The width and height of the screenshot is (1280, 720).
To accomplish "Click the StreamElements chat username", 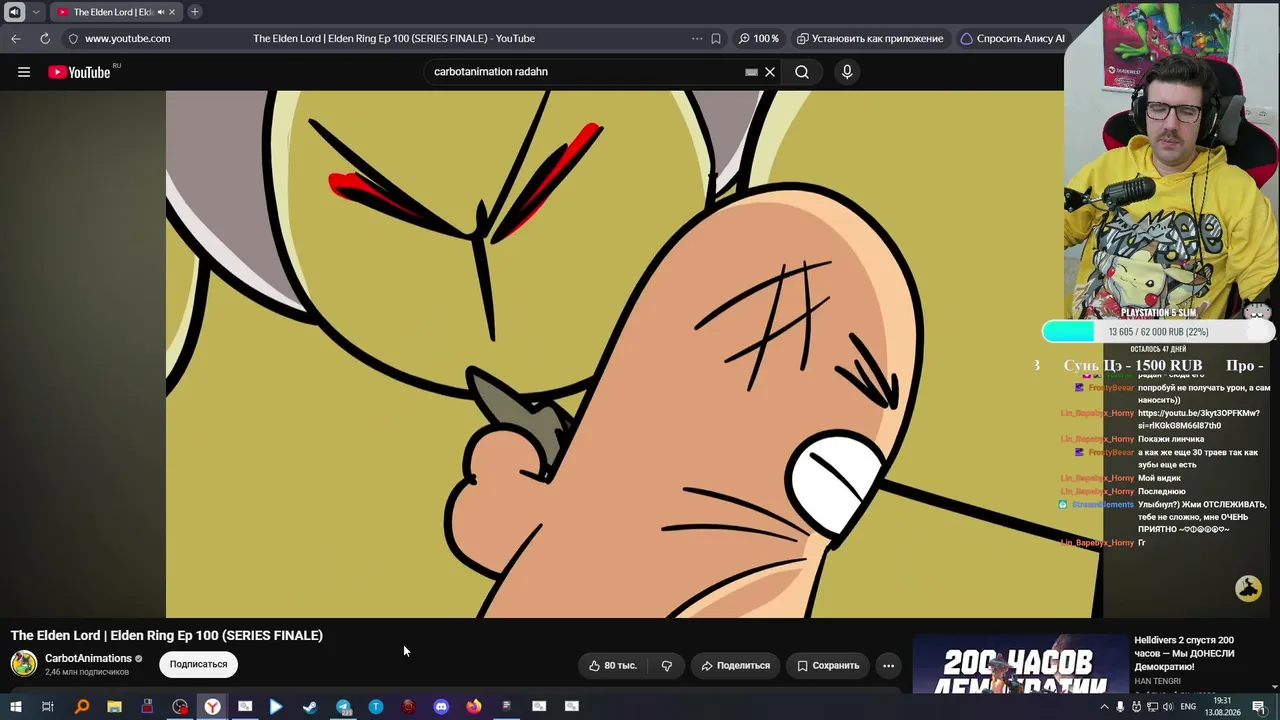I will (x=1102, y=505).
